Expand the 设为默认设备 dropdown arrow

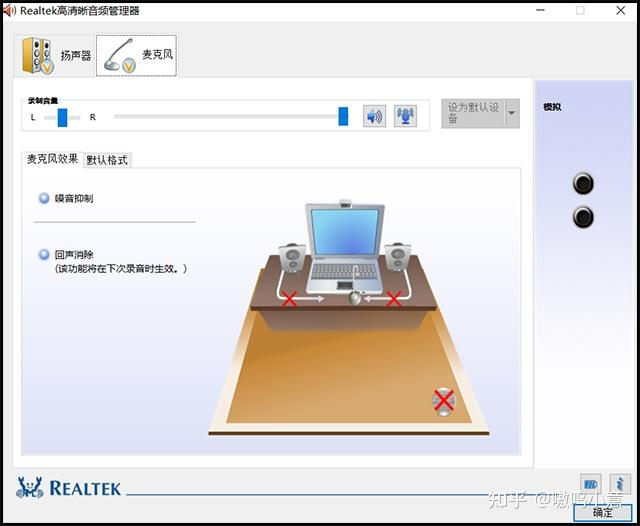(512, 113)
